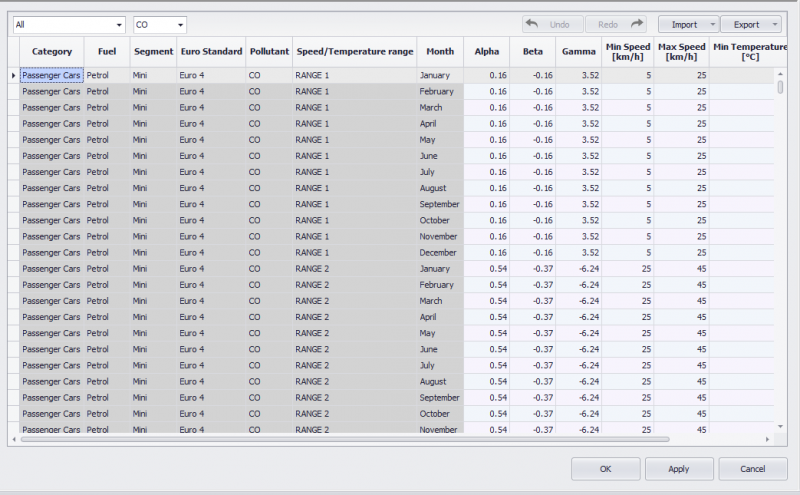Select Gamma -6.24 in RANGE 2 March row
Screen dimensions: 800x495
[x=579, y=301]
